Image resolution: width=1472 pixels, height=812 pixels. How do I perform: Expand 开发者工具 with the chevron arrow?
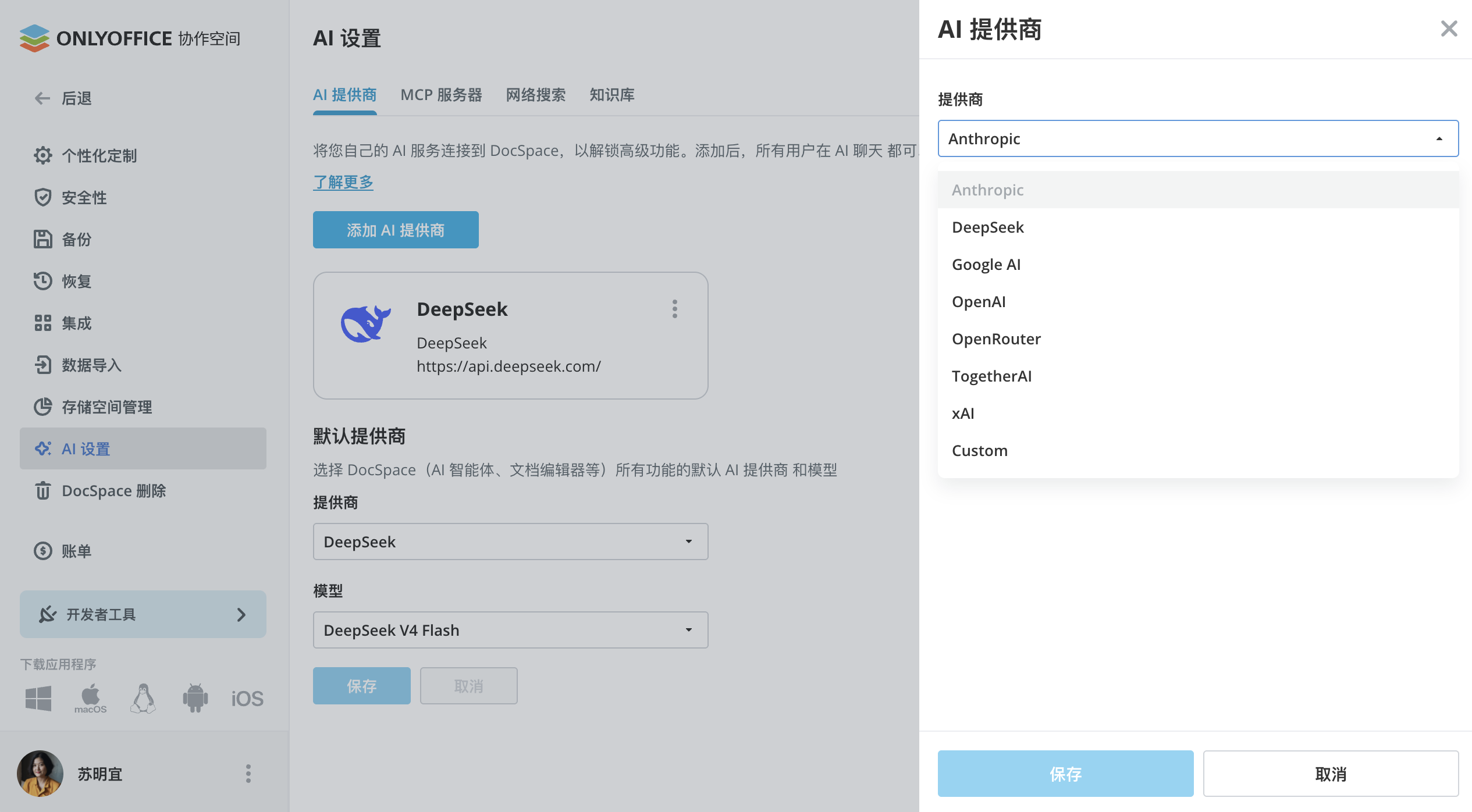coord(241,614)
